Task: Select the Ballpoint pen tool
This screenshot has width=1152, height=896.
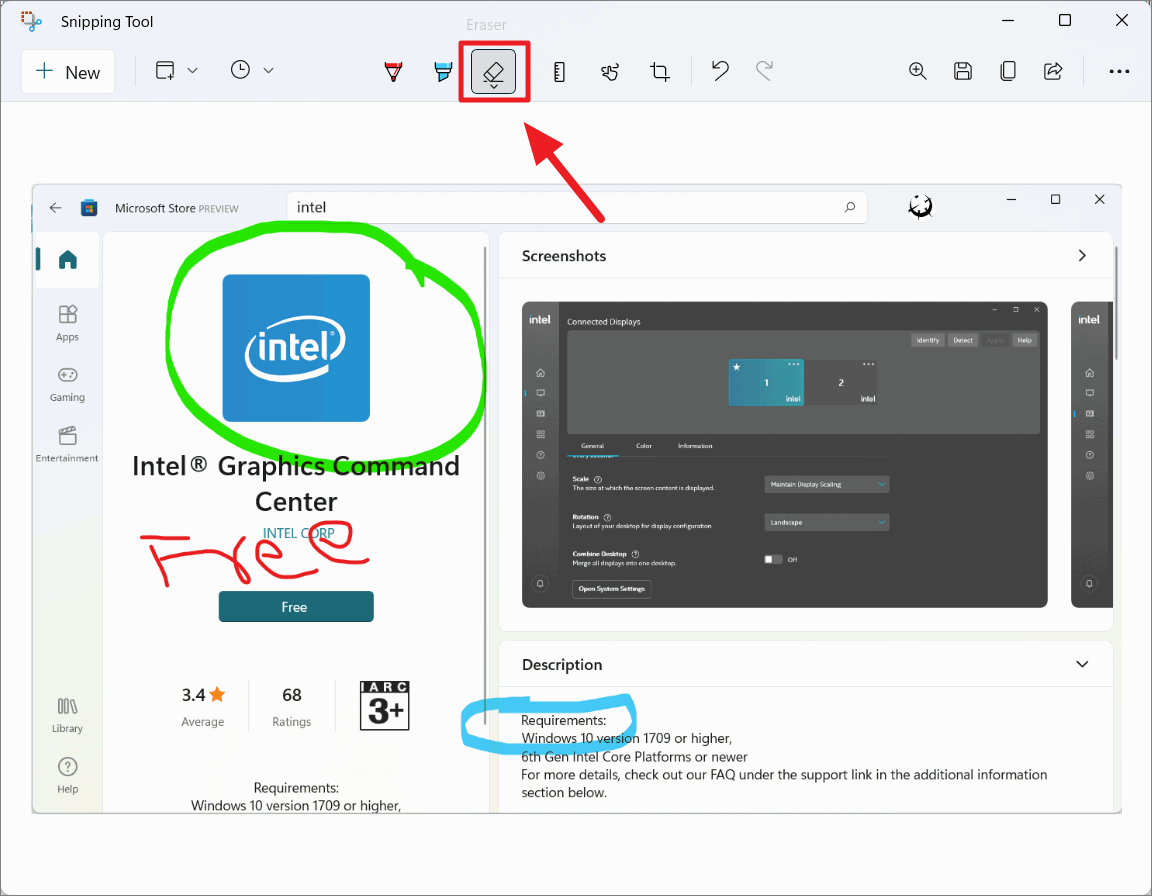Action: coord(394,71)
